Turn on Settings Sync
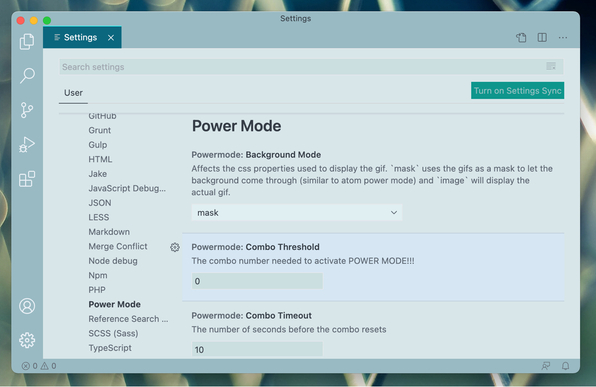Screen dimensions: 596x387 (x=517, y=90)
